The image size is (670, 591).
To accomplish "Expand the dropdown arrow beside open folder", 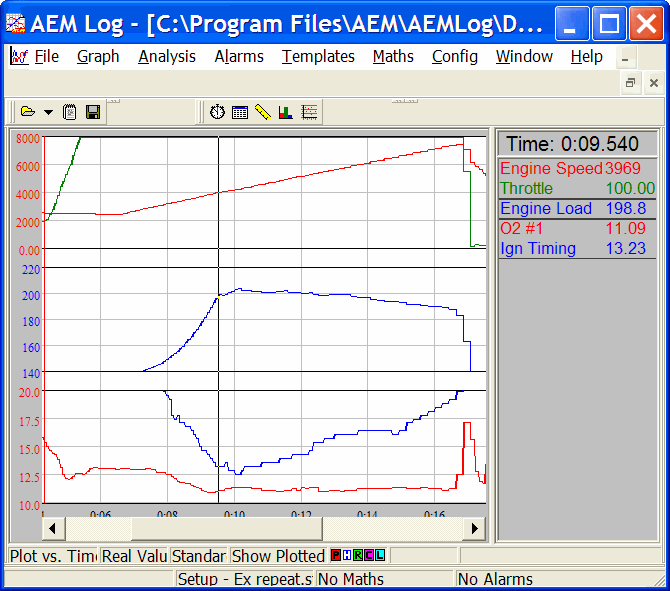I will click(x=48, y=112).
